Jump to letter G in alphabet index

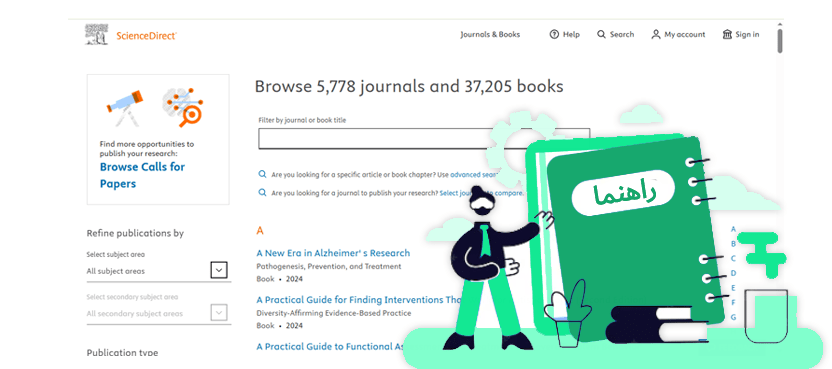[x=733, y=317]
